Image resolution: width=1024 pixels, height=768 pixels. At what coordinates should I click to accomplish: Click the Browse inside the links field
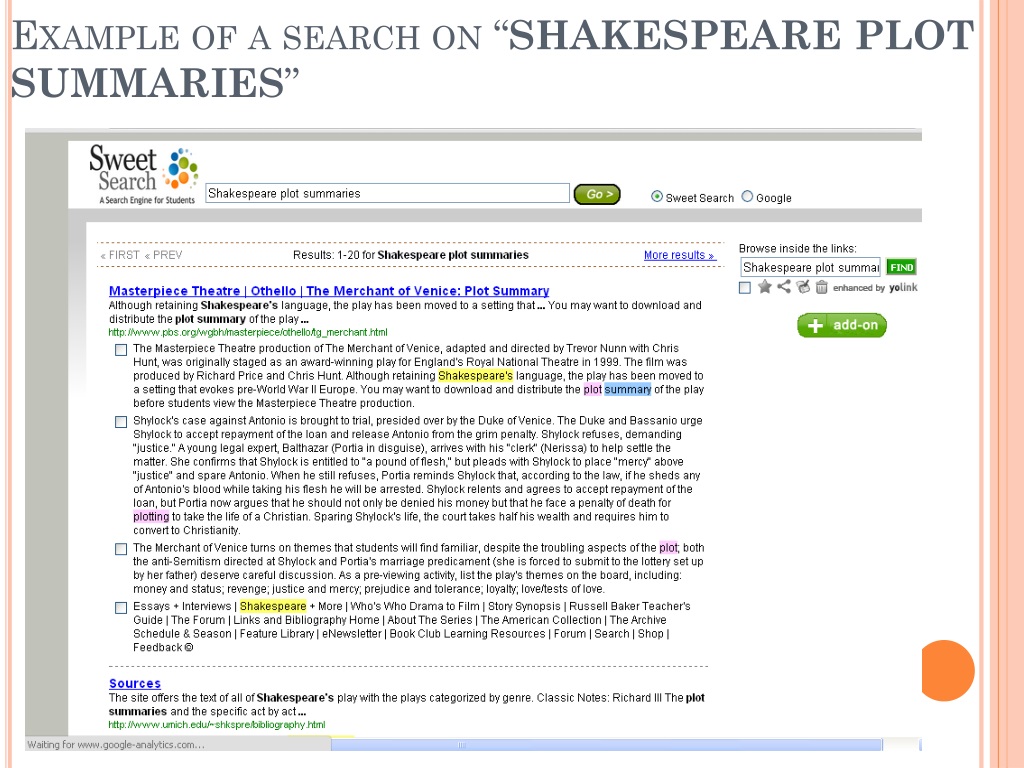point(810,267)
